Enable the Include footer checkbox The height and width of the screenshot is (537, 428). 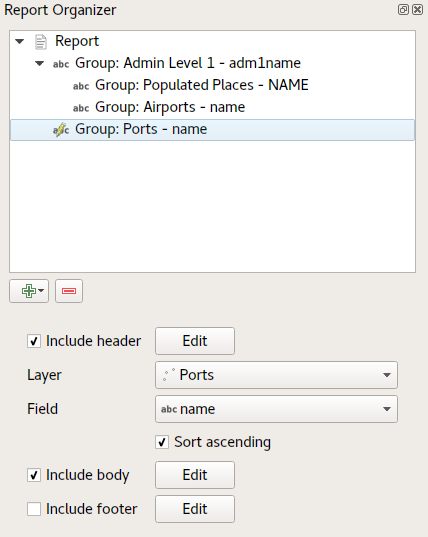click(34, 509)
